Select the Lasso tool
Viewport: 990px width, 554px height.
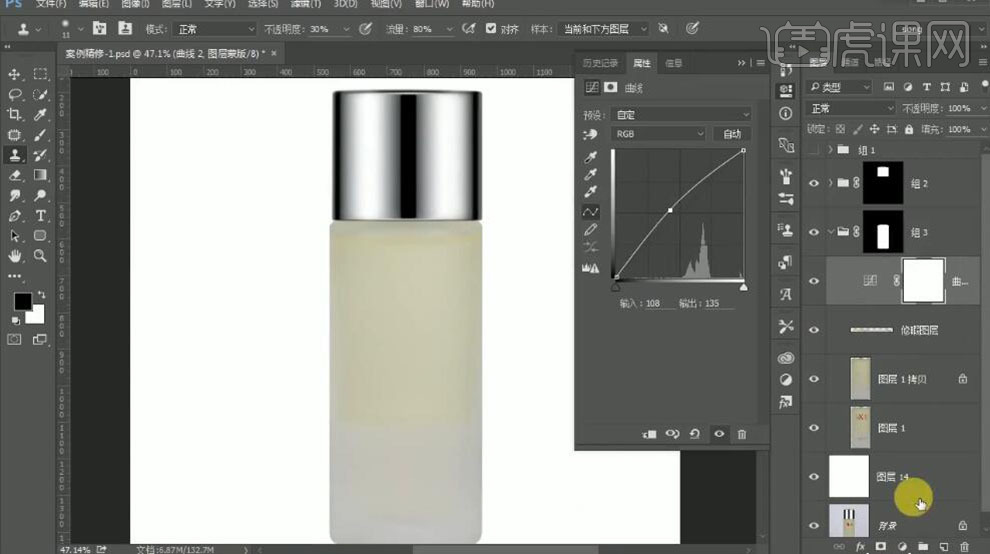pyautogui.click(x=15, y=95)
